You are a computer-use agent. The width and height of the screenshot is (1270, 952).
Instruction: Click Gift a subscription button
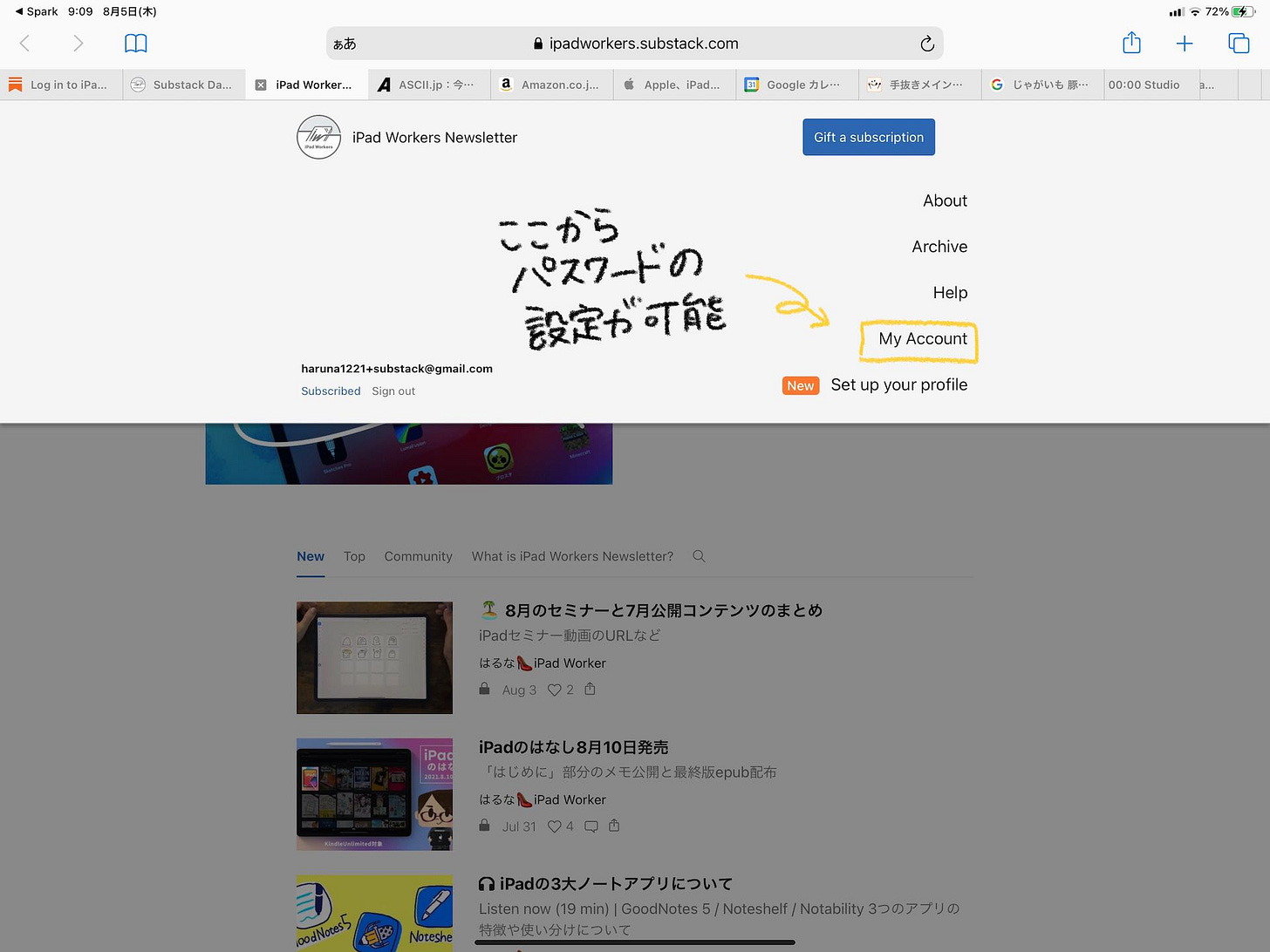pyautogui.click(x=869, y=137)
